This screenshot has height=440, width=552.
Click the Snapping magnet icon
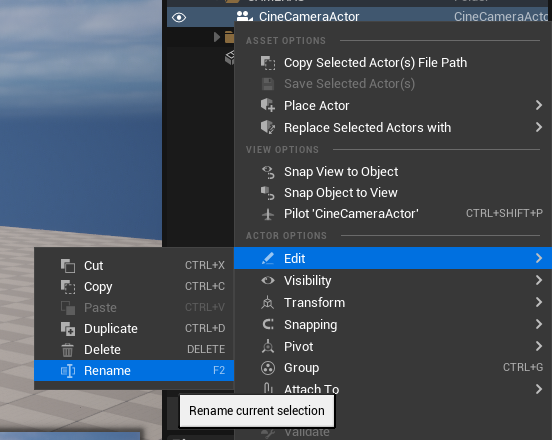(268, 324)
